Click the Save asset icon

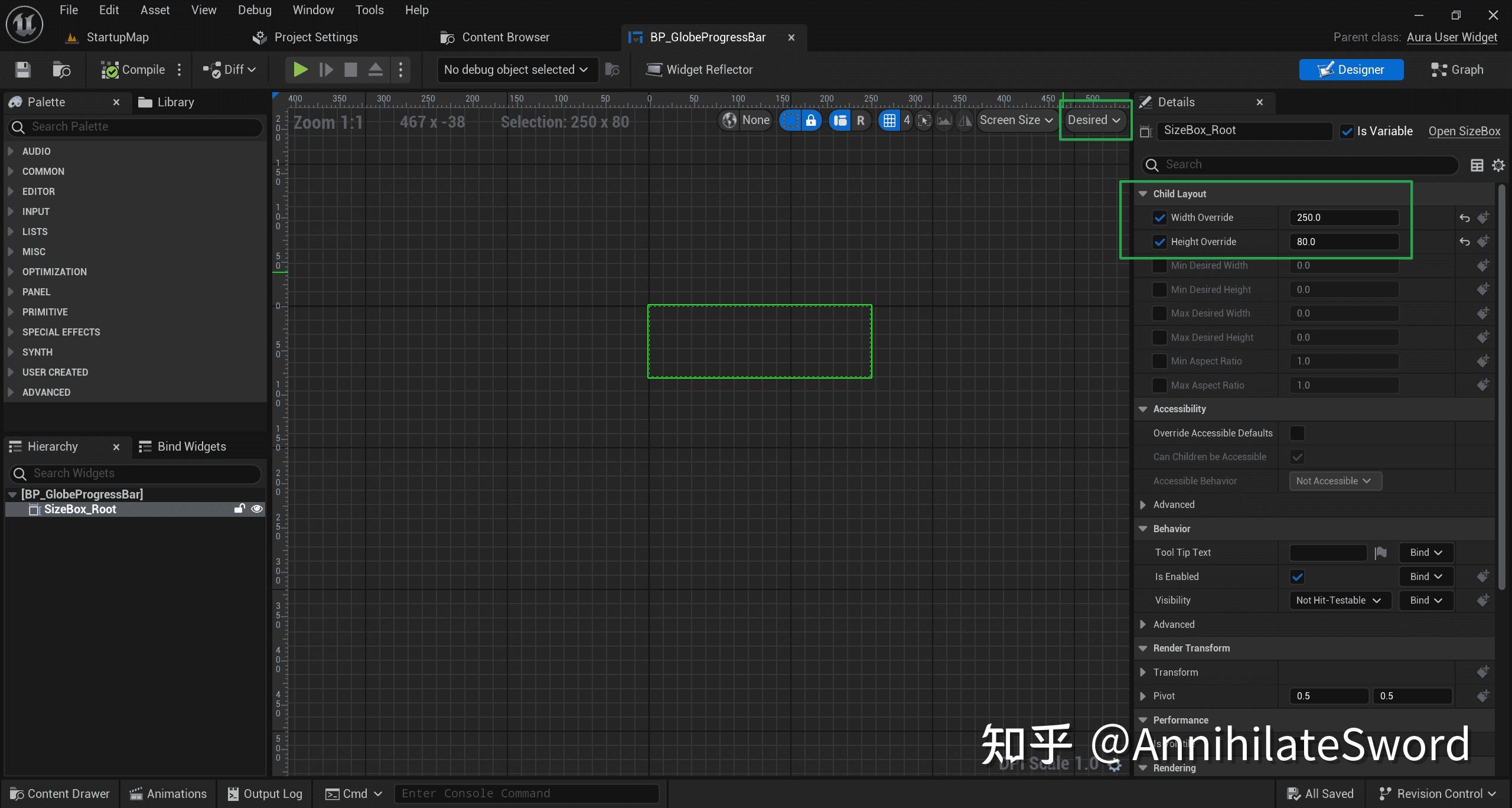pos(22,70)
